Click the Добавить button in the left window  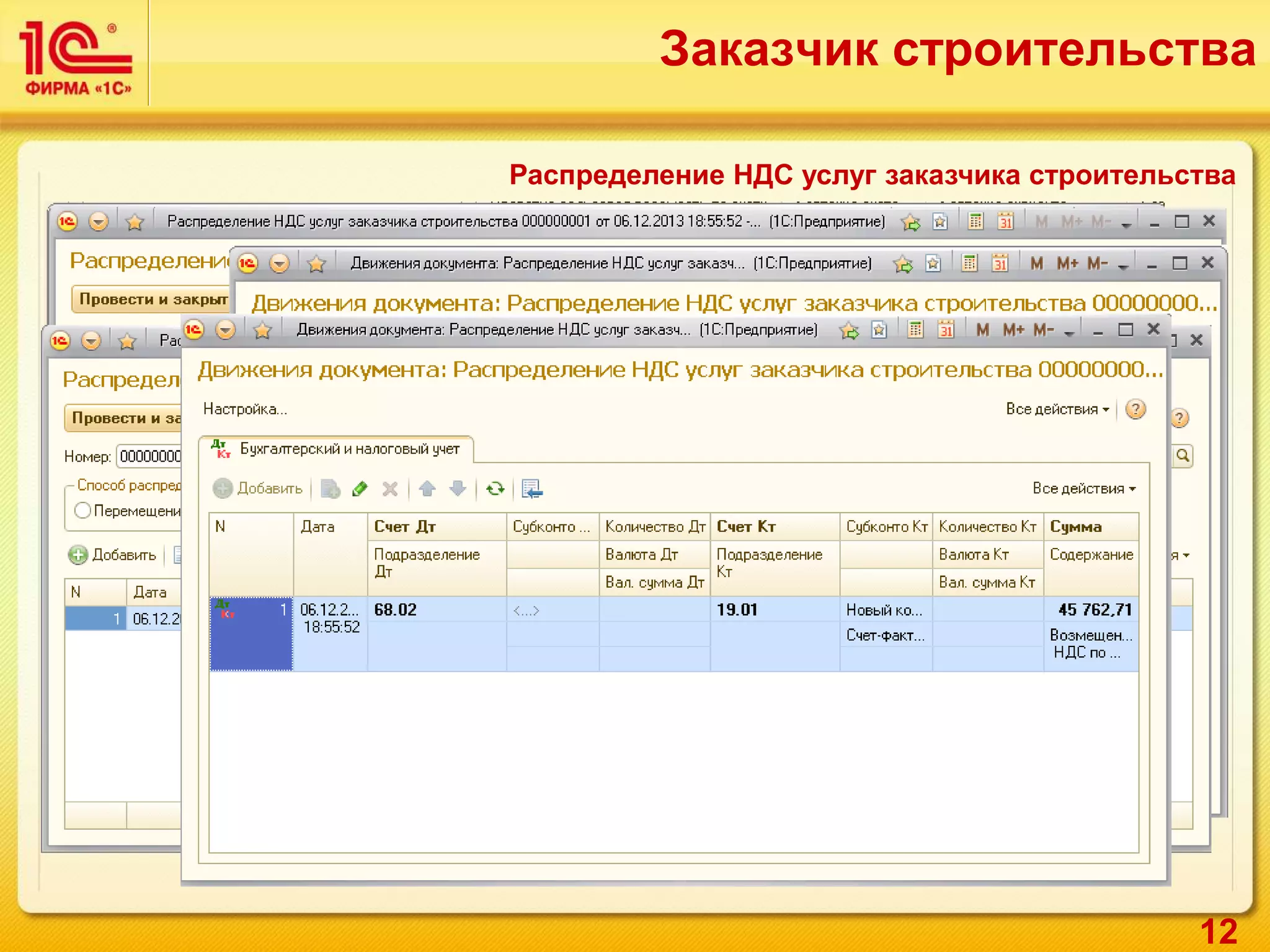(112, 555)
